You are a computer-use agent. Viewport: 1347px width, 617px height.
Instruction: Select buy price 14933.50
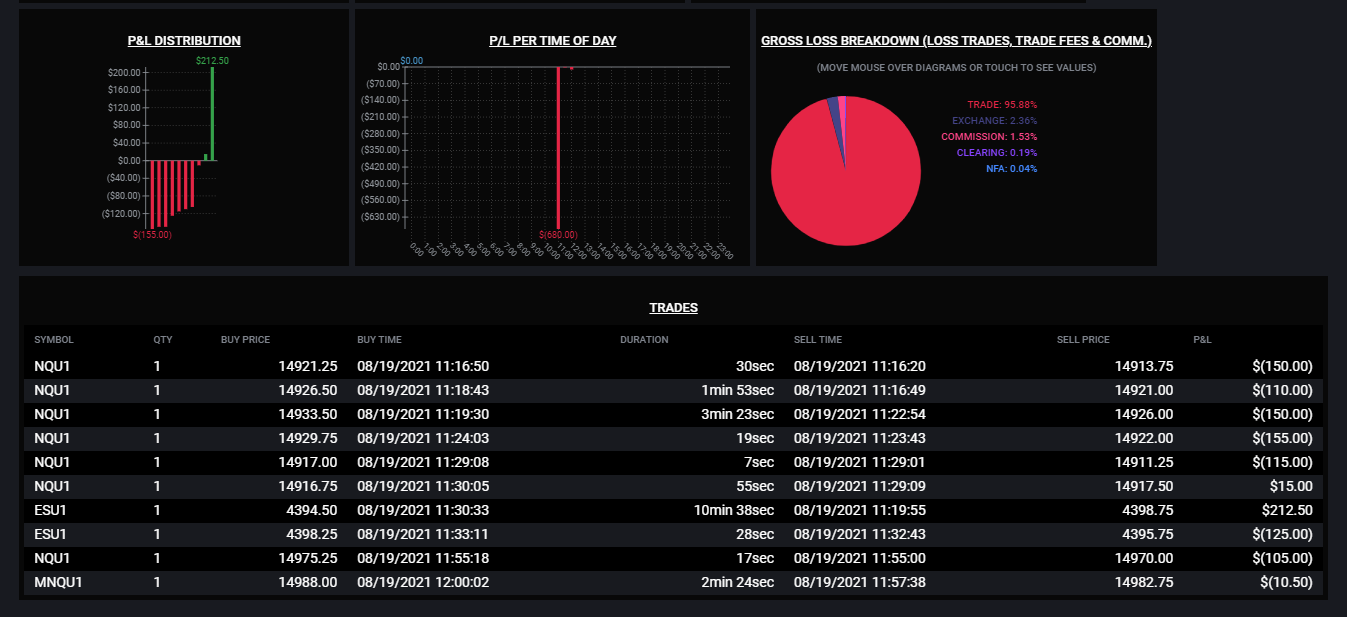click(x=307, y=414)
